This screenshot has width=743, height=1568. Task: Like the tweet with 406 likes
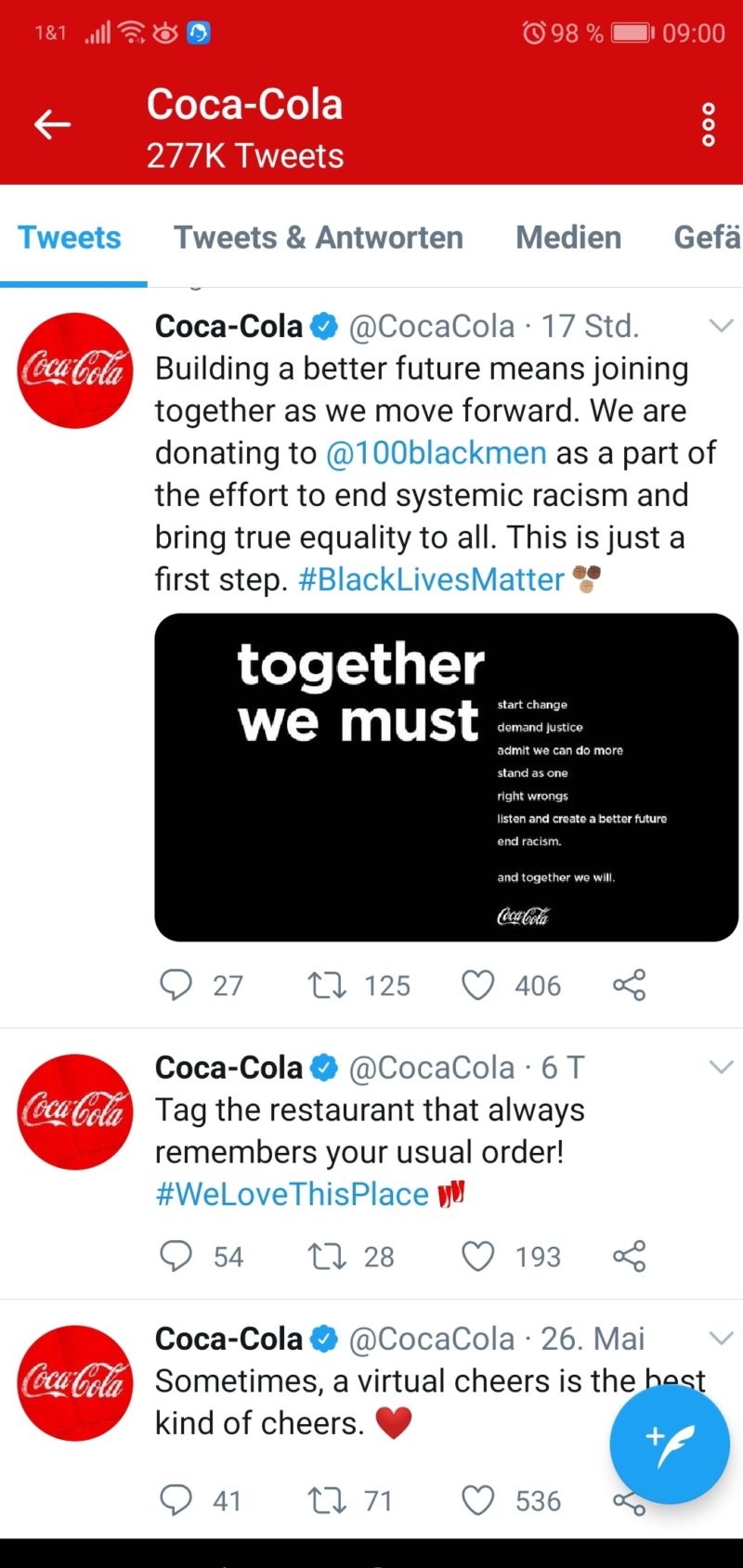click(478, 984)
